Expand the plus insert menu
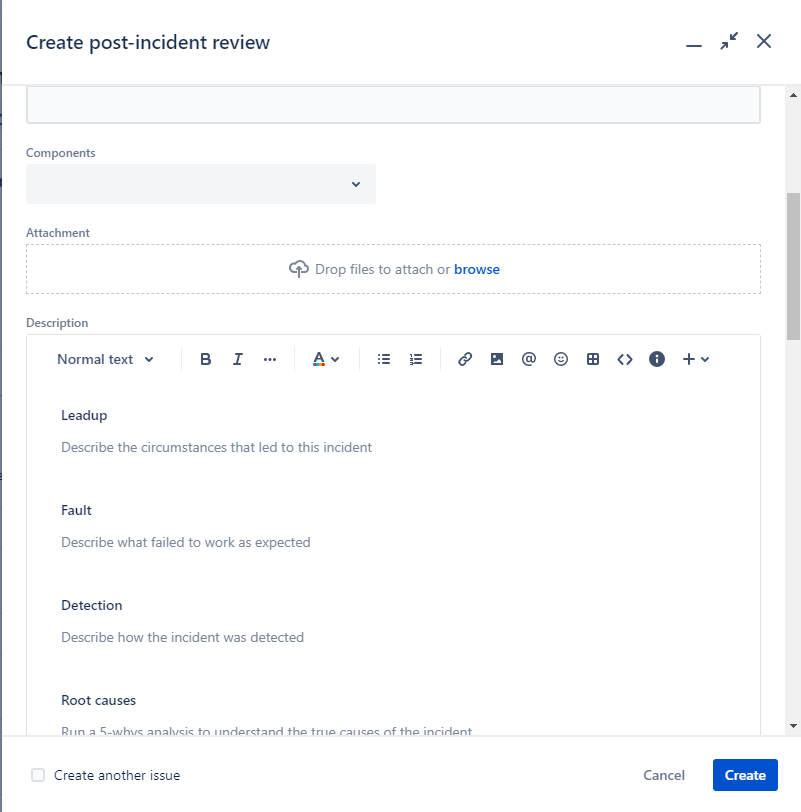Screen dimensions: 801x812 point(696,359)
